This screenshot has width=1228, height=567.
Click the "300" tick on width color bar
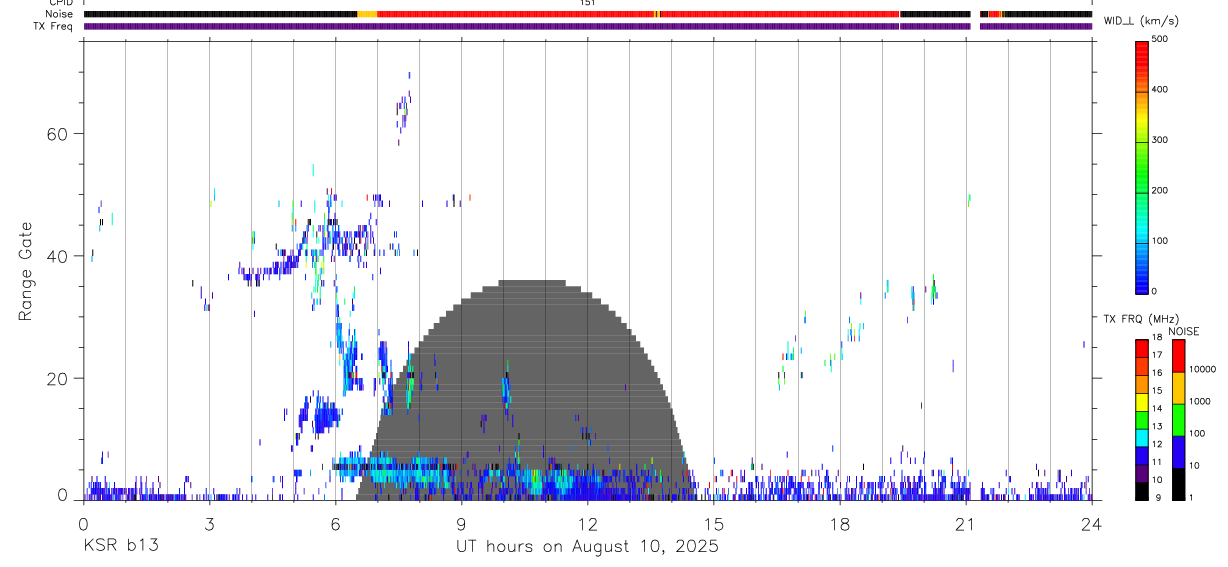click(x=1160, y=141)
